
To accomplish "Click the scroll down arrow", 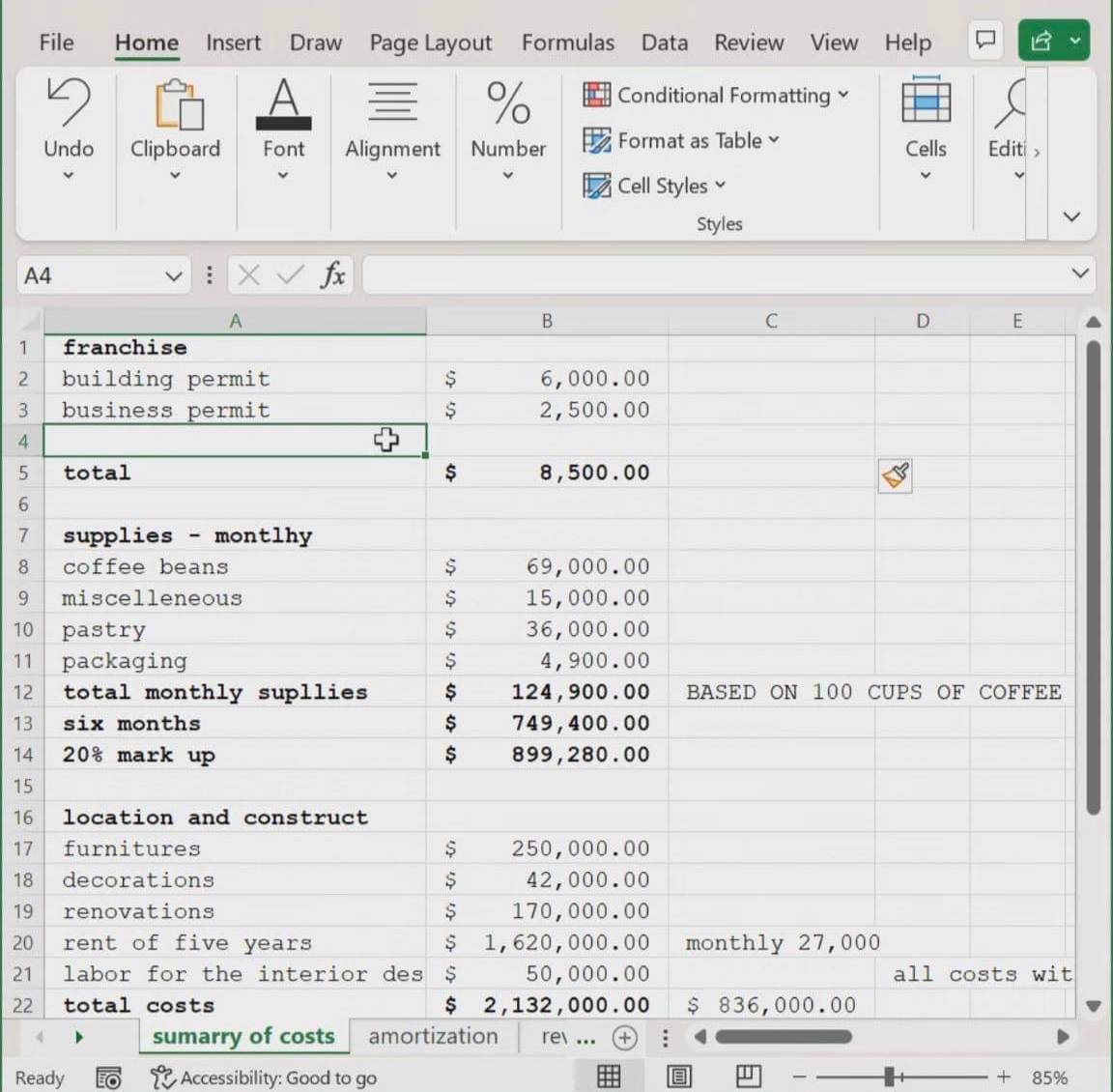I will point(1093,1005).
